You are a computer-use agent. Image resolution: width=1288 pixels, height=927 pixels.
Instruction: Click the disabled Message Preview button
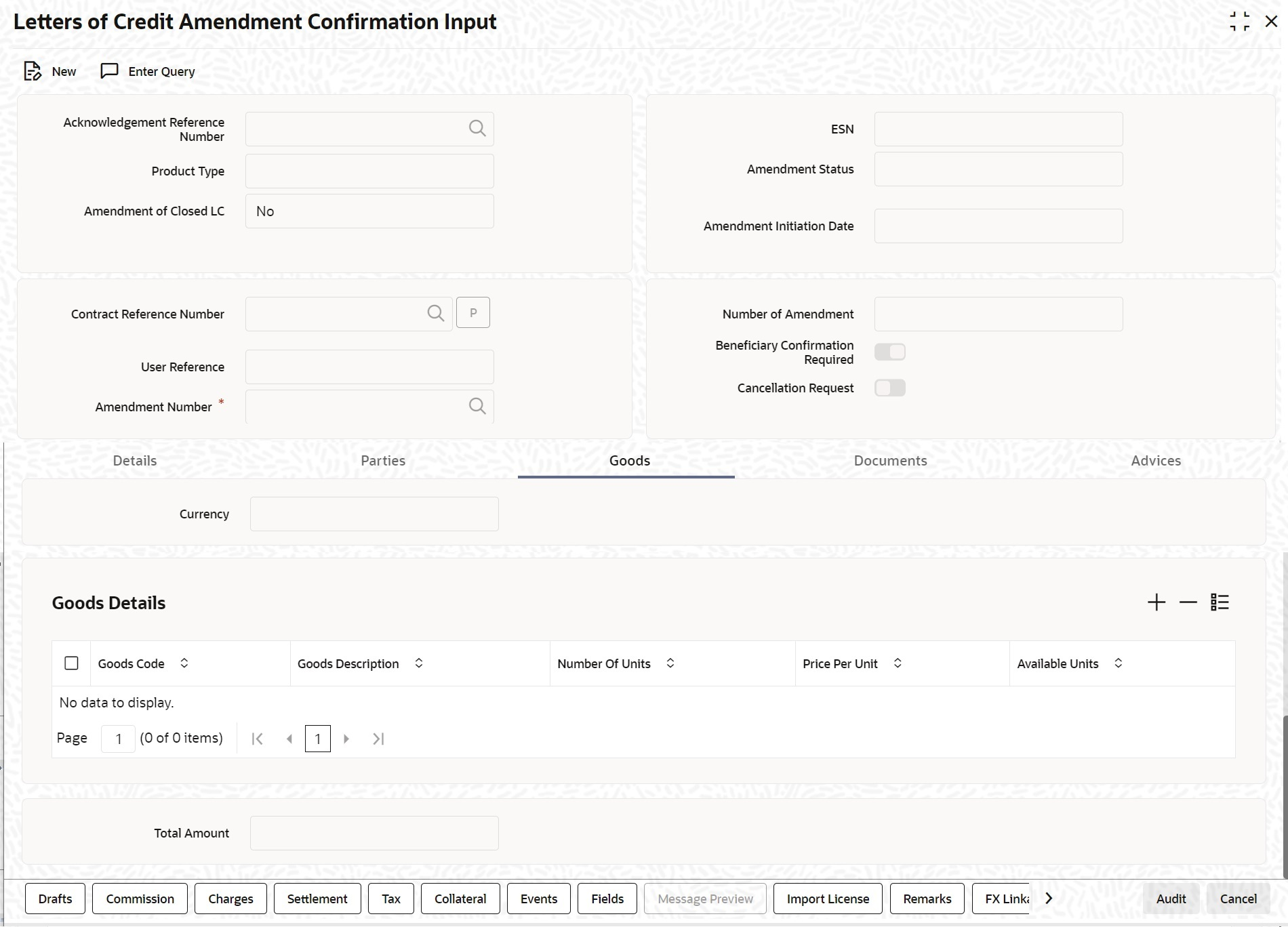coord(705,899)
